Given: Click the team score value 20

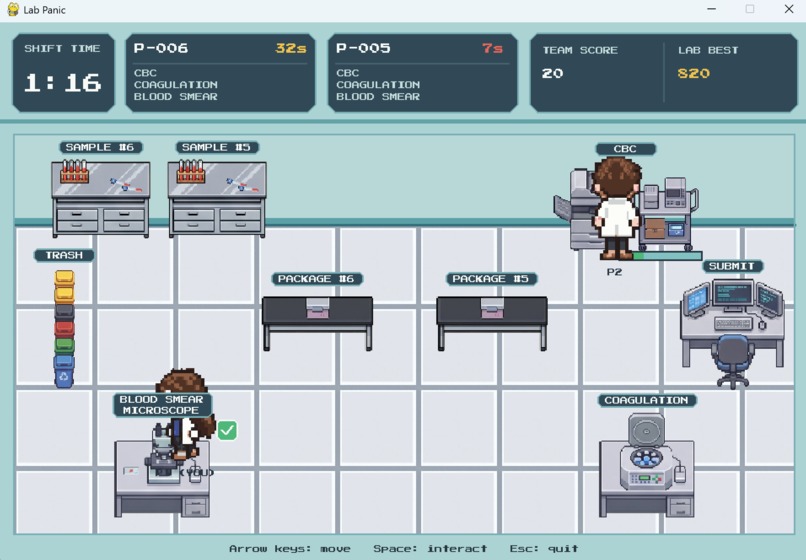Looking at the screenshot, I should coord(553,74).
